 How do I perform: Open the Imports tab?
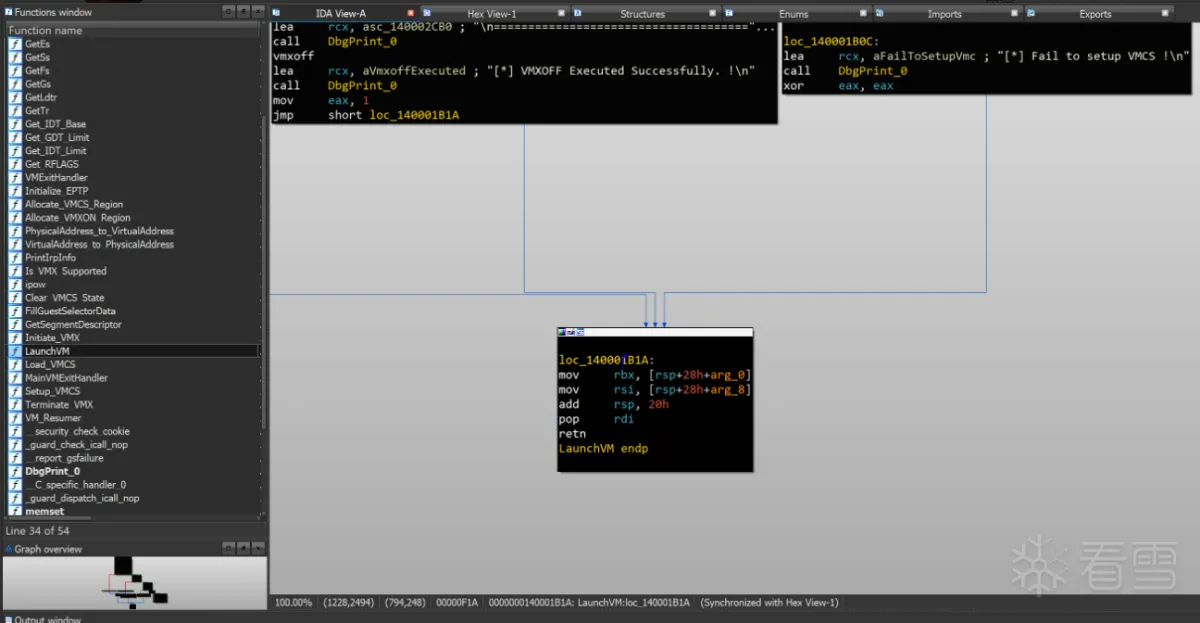click(x=943, y=14)
